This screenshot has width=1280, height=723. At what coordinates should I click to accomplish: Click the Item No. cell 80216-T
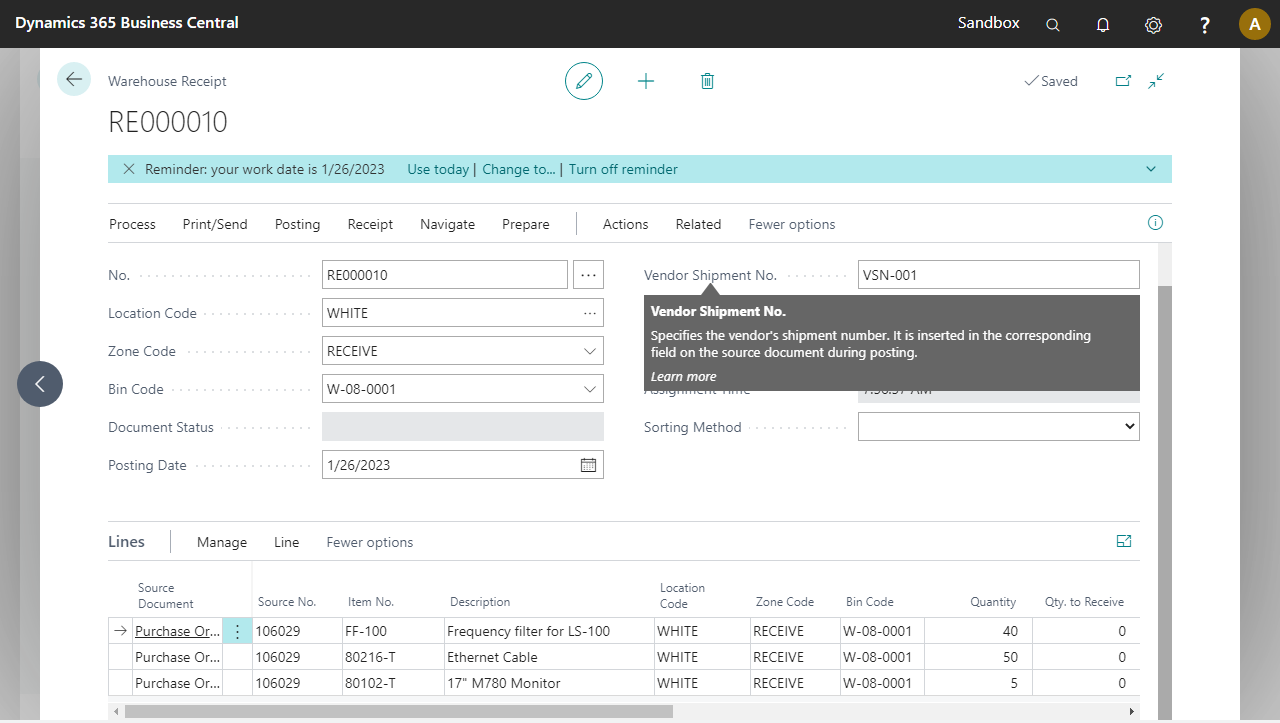click(x=392, y=657)
